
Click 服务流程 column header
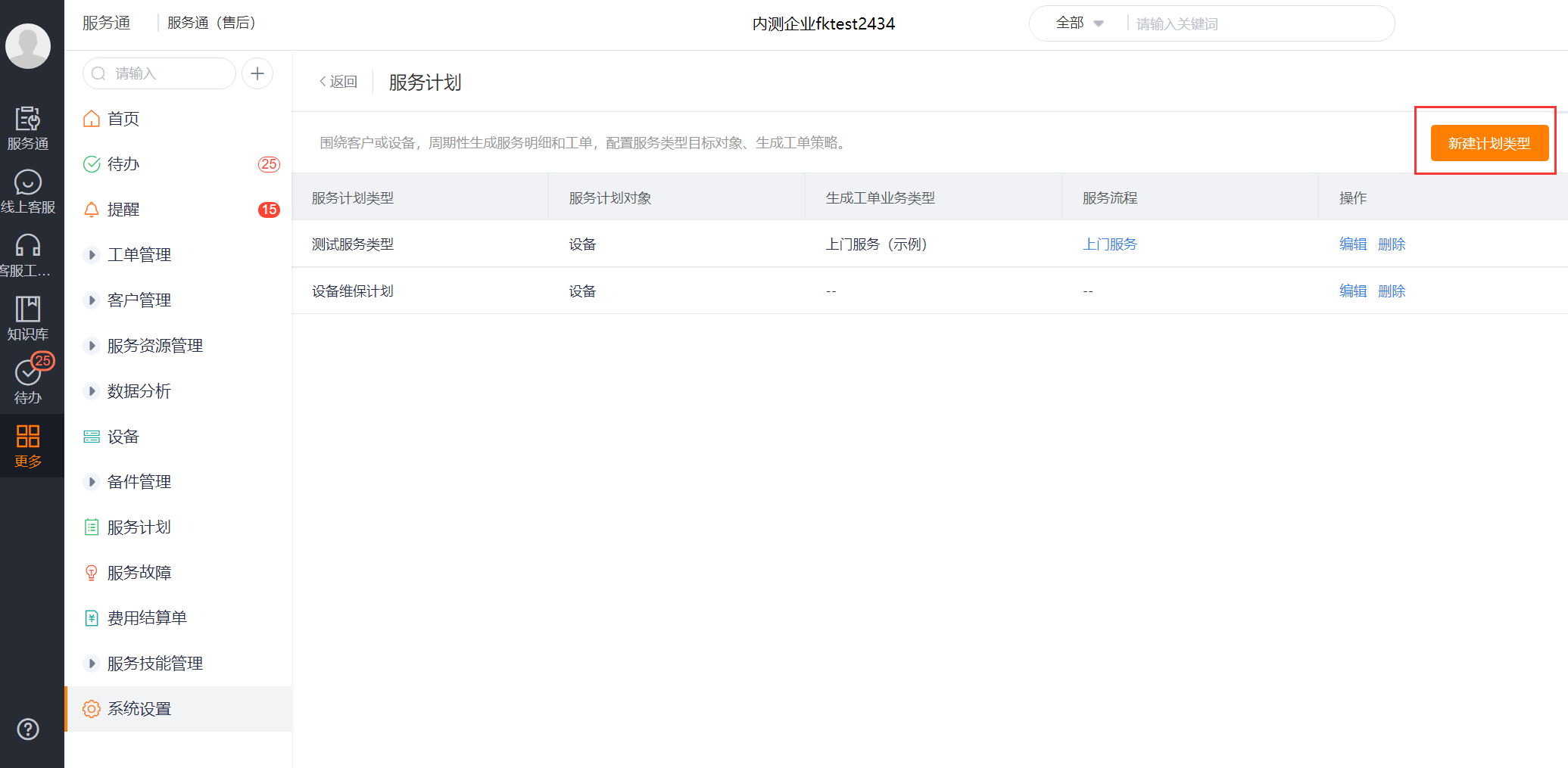coord(1110,198)
